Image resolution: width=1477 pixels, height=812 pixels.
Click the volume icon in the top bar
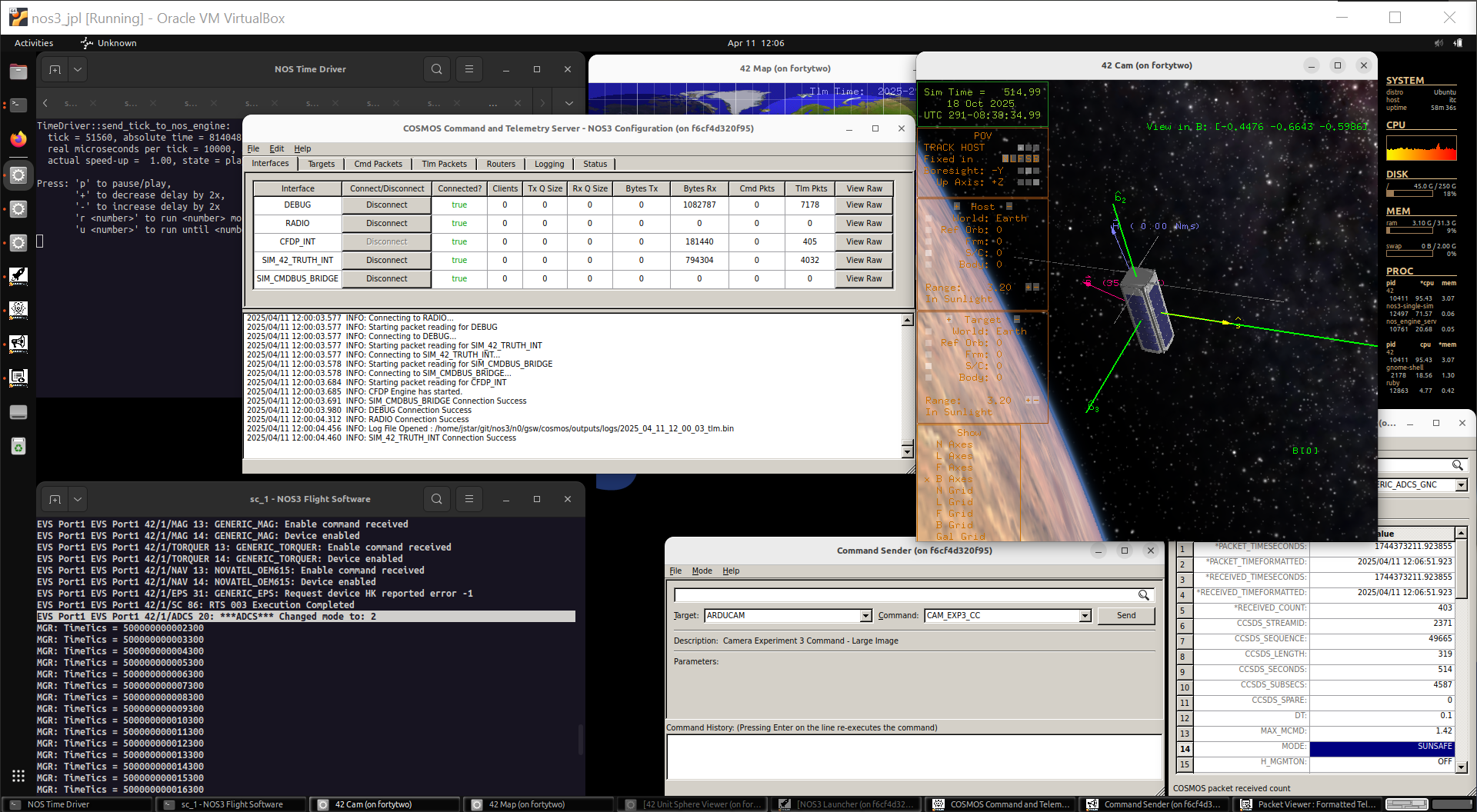[1439, 43]
